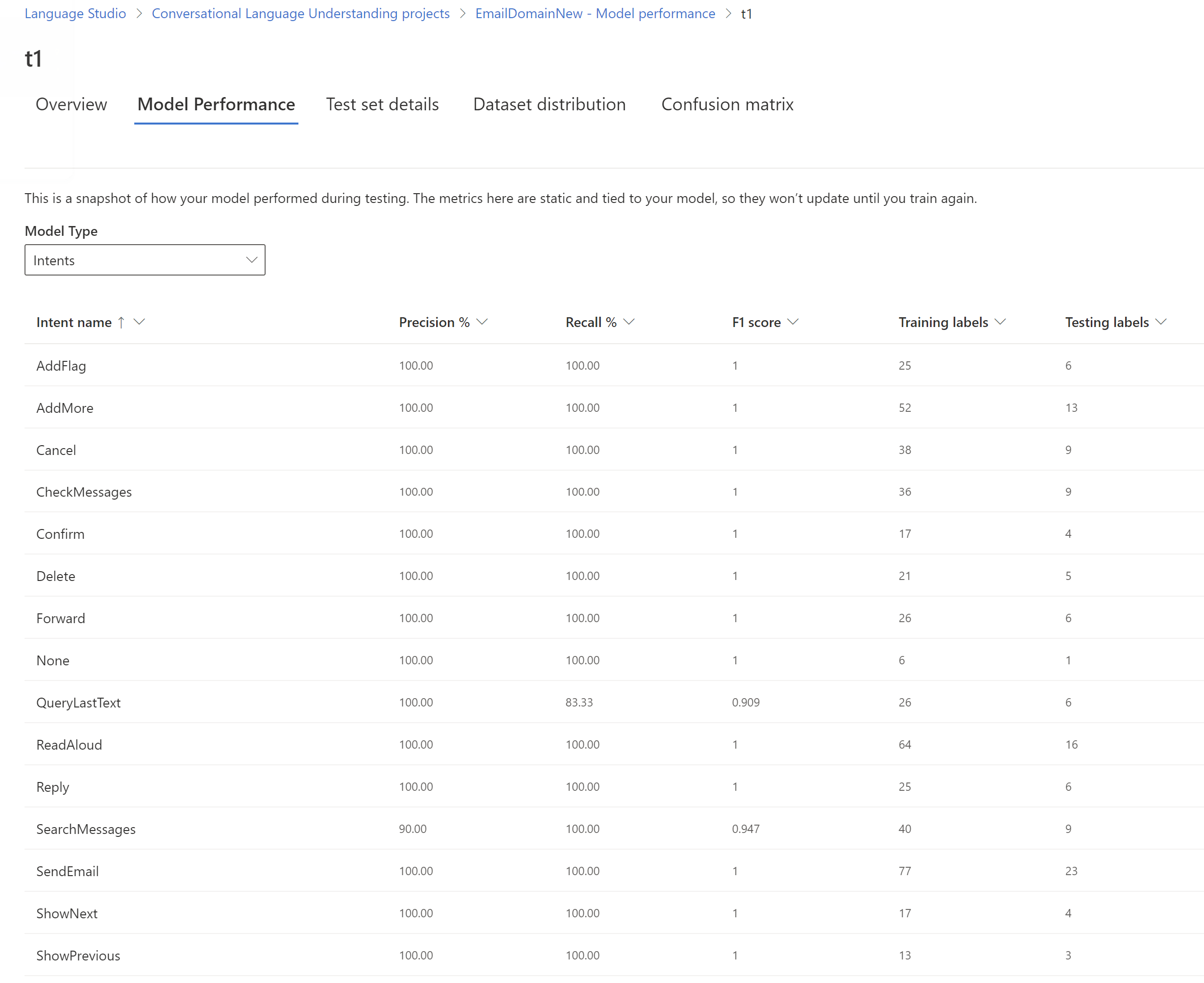Viewport: 1204px width, 983px height.
Task: Open the Dataset distribution tab
Action: click(x=549, y=104)
